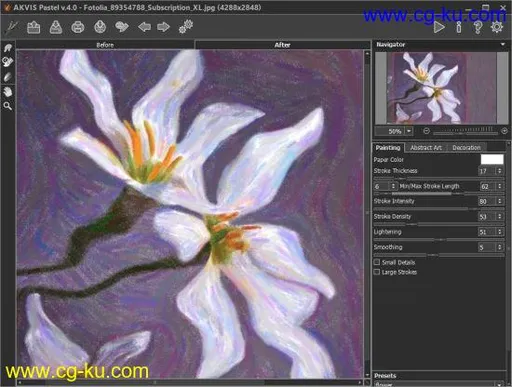Screen dimensions: 512x387
Task: Click the Min Stroke Length value field
Action: pos(381,186)
